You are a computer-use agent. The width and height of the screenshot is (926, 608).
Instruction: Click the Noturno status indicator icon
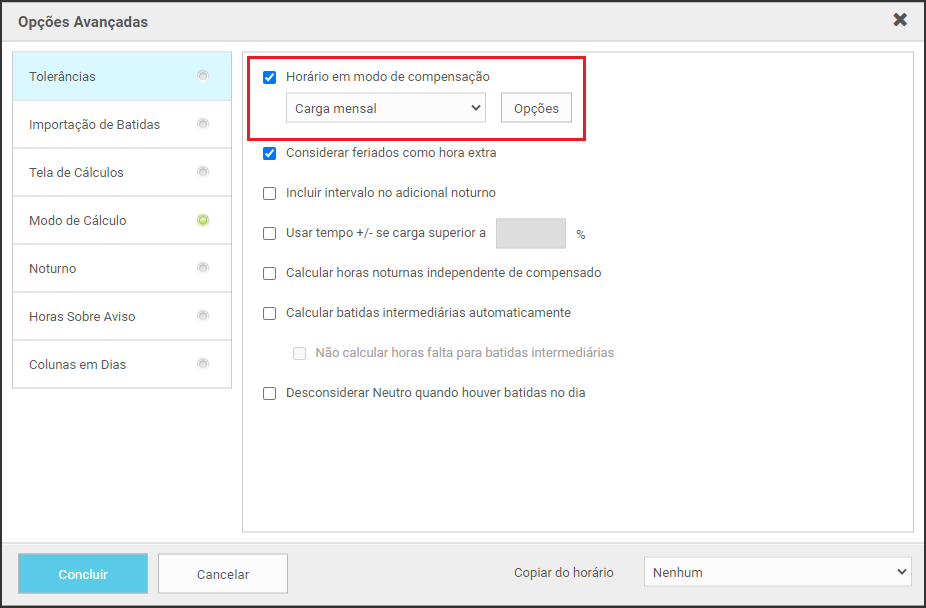203,268
